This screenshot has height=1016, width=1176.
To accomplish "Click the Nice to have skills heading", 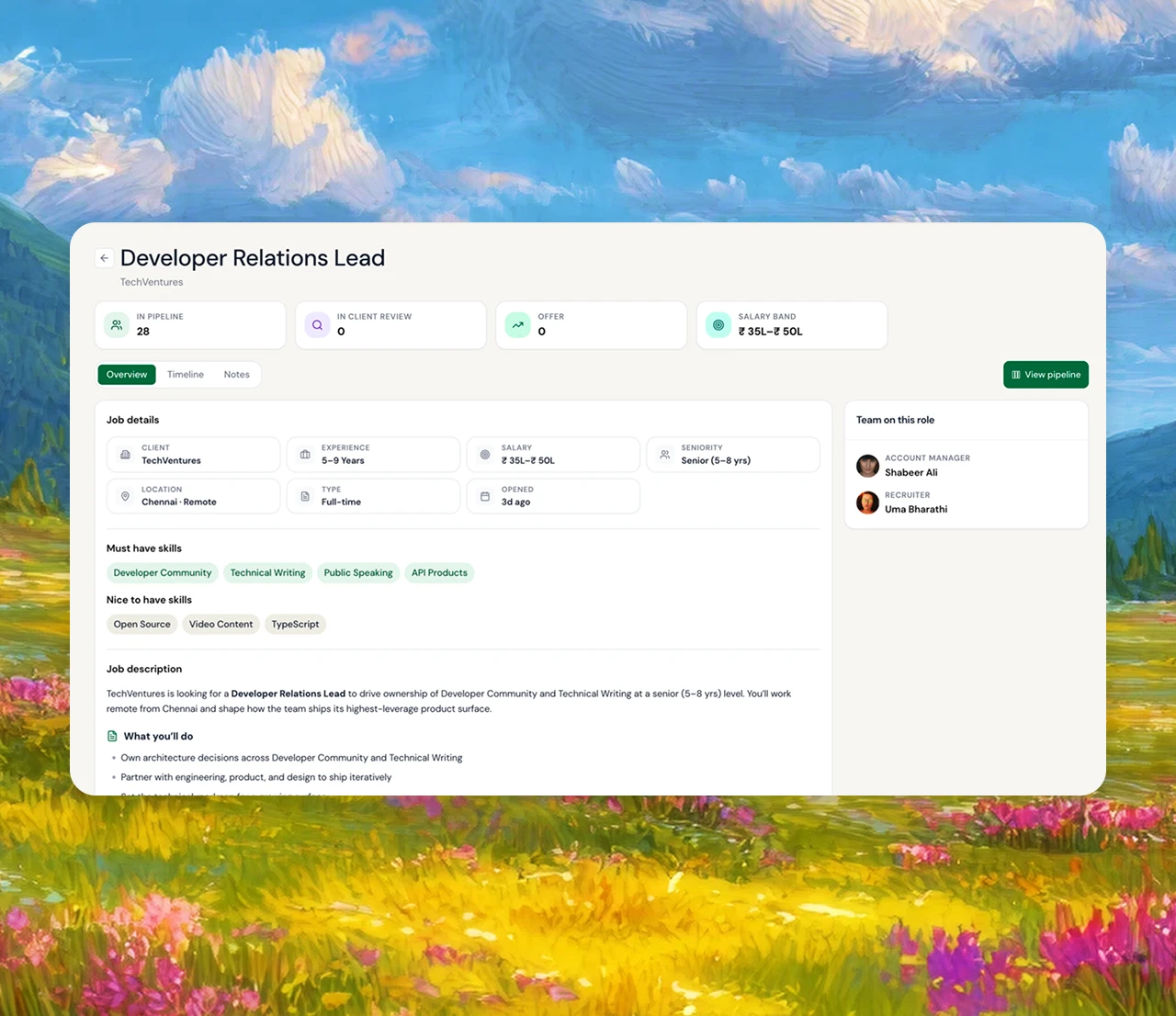I will [149, 600].
